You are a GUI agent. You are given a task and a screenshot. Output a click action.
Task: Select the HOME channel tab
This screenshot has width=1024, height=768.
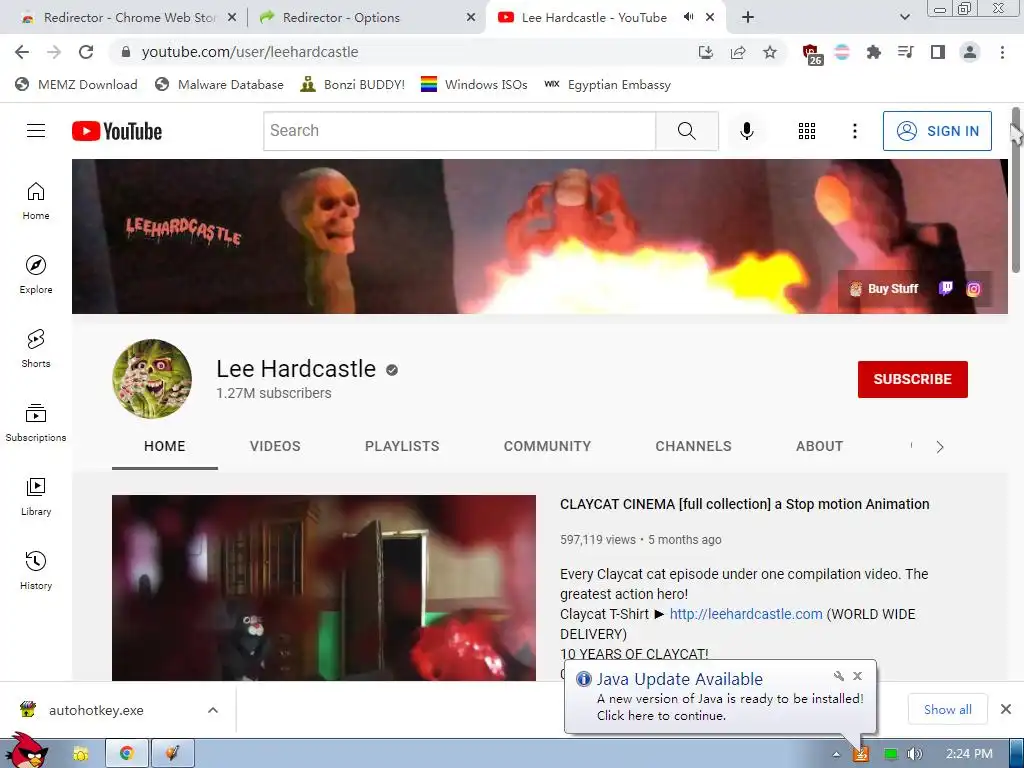pos(165,446)
